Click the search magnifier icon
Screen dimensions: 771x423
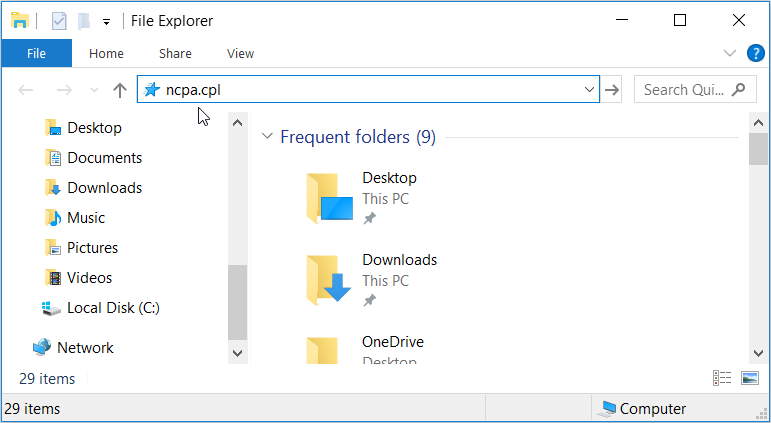pyautogui.click(x=739, y=90)
